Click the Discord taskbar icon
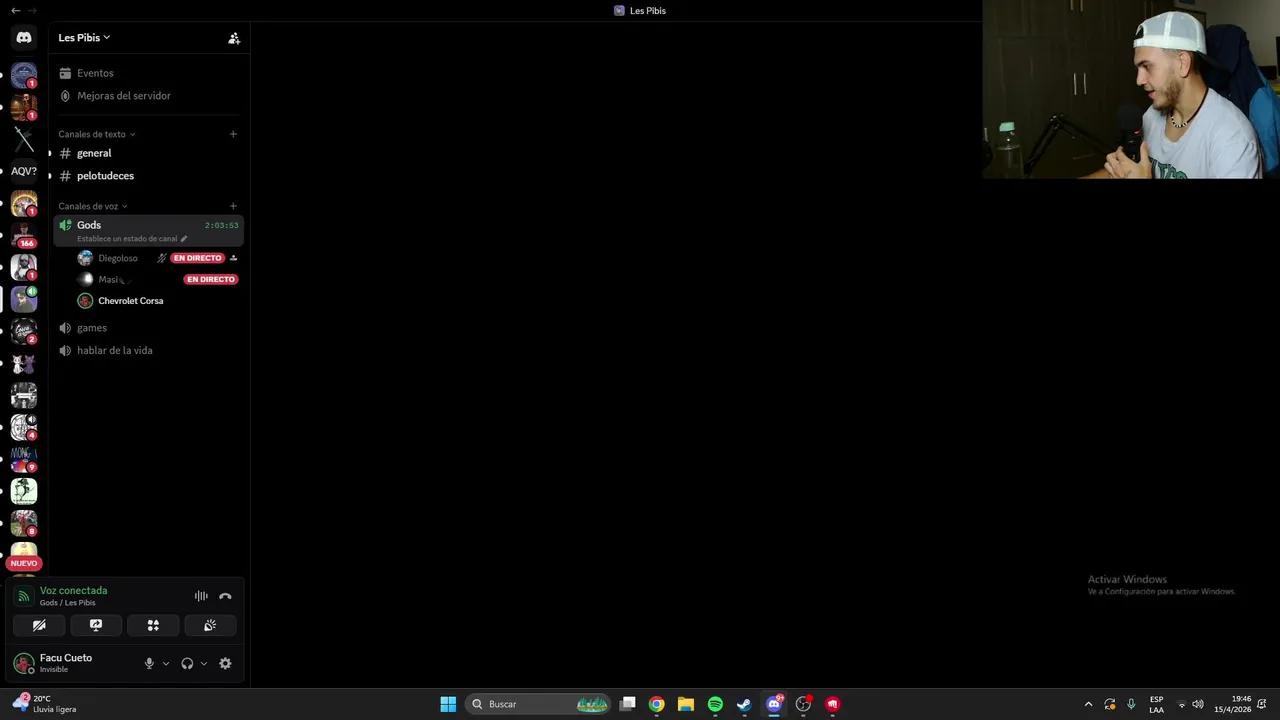Screen dimensions: 1280x720 click(774, 704)
